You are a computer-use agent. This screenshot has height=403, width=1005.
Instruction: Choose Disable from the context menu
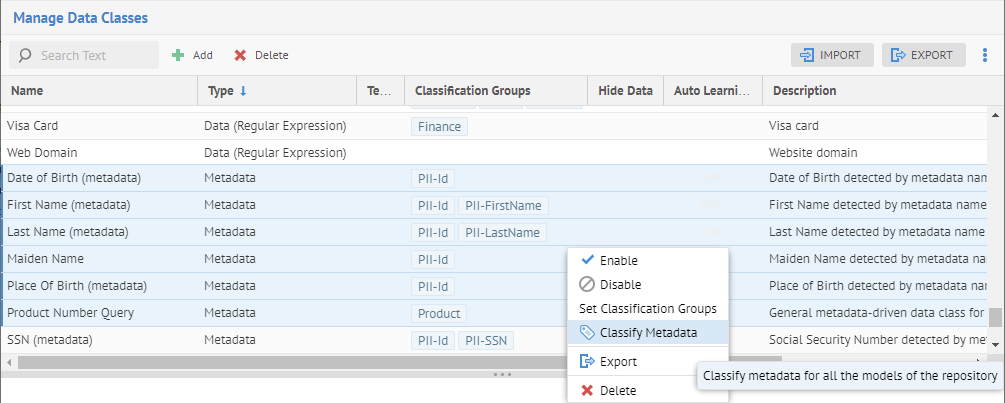(x=620, y=284)
